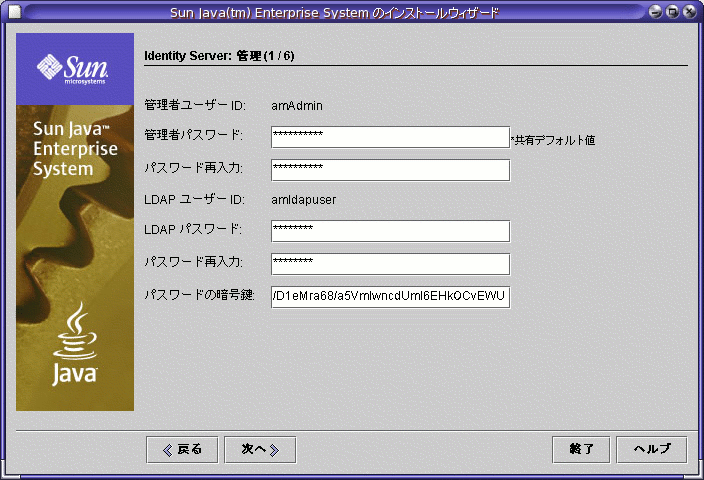Image resolution: width=704 pixels, height=480 pixels.
Task: Click the LDAP ユーザー ID label
Action: pos(194,199)
